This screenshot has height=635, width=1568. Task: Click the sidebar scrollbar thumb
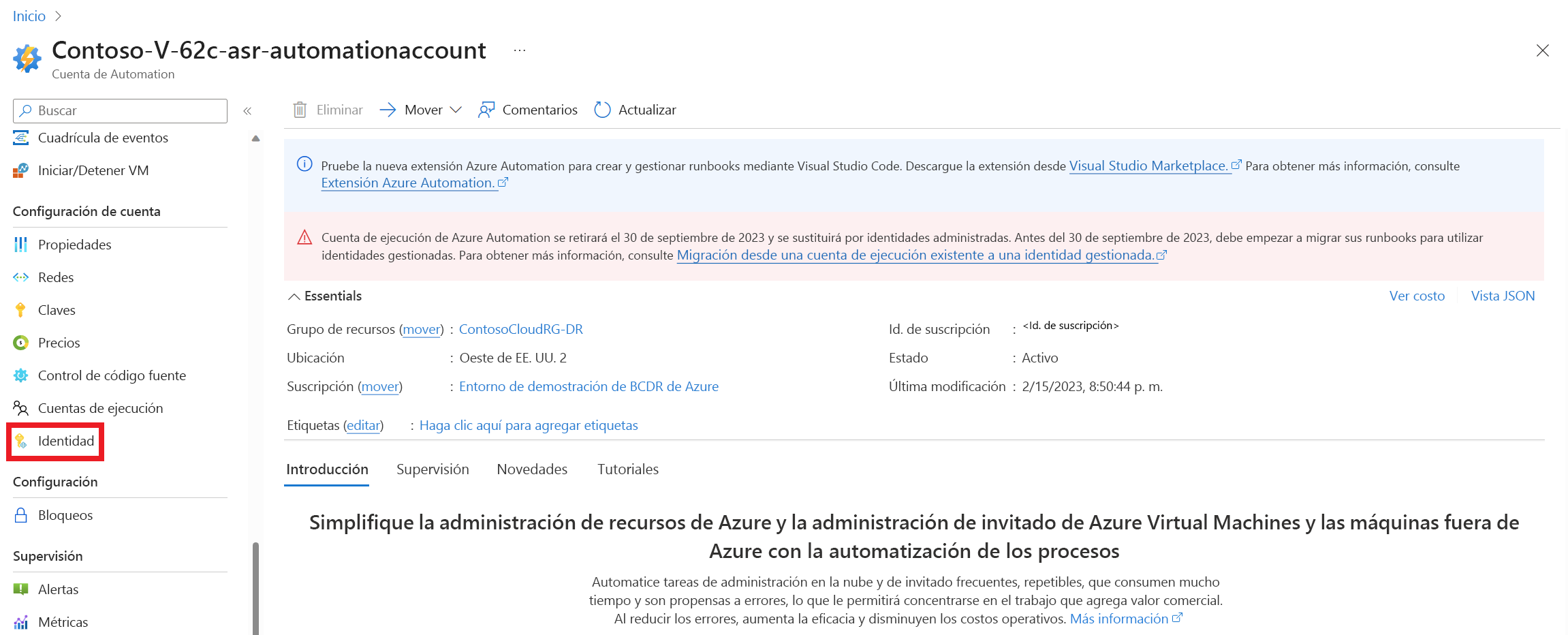click(x=255, y=589)
